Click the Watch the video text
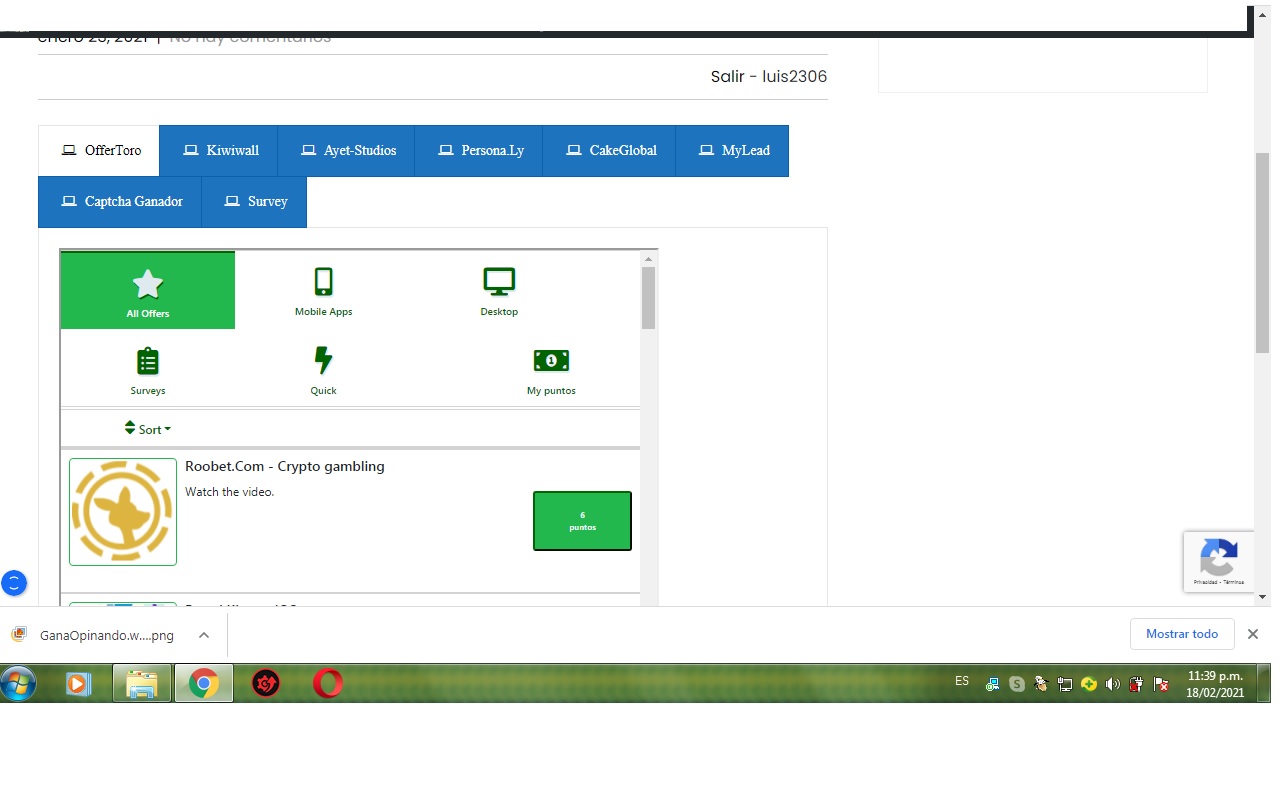This screenshot has height=800, width=1280. 229,492
